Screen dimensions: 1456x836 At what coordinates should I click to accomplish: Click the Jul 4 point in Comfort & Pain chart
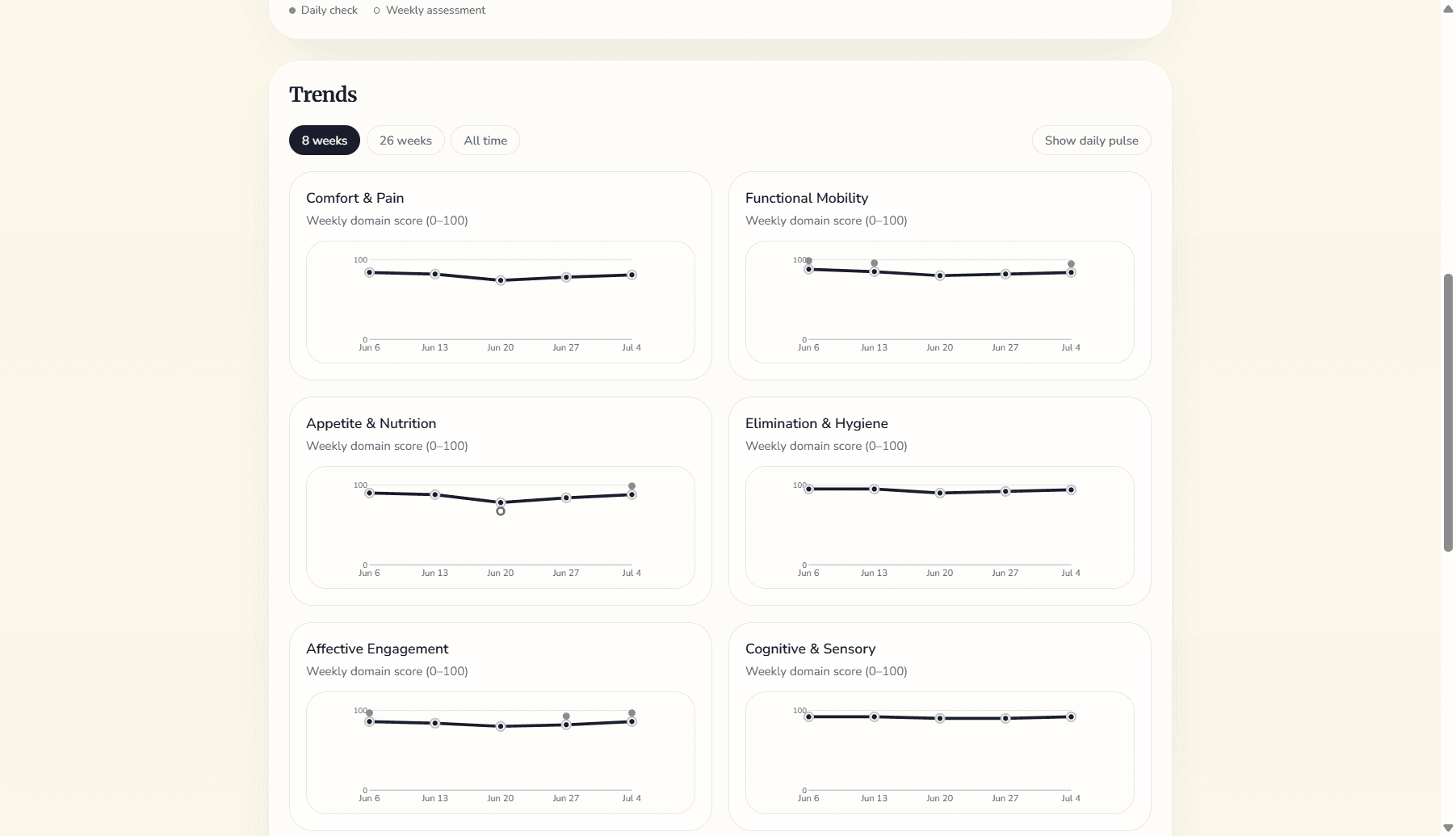pyautogui.click(x=631, y=275)
